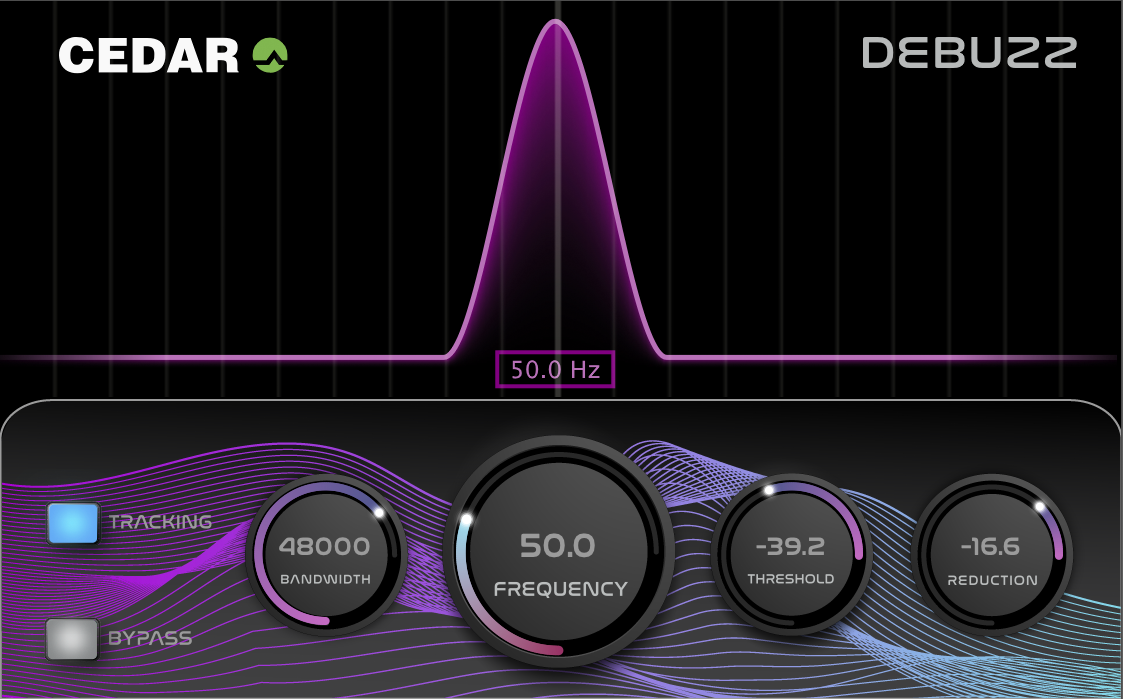Click the THRESHOLD label under its value
1123x699 pixels.
(790, 579)
